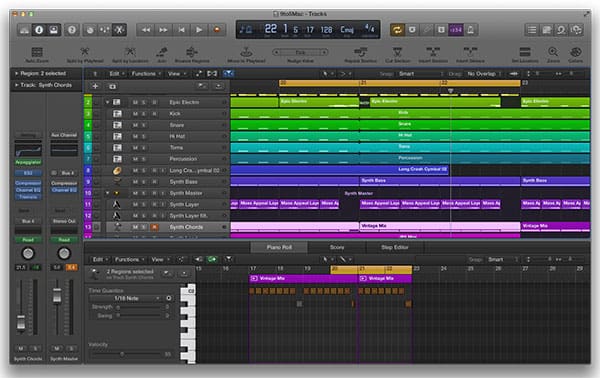The image size is (600, 378).
Task: Click the Arpeggiator MIDI effect slot
Action: (x=28, y=162)
